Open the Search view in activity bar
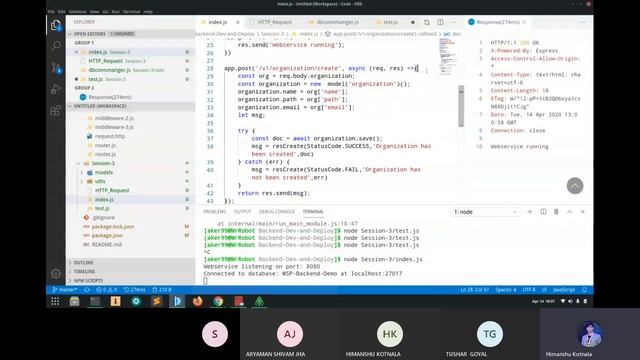This screenshot has height=360, width=640. pyautogui.click(x=56, y=46)
